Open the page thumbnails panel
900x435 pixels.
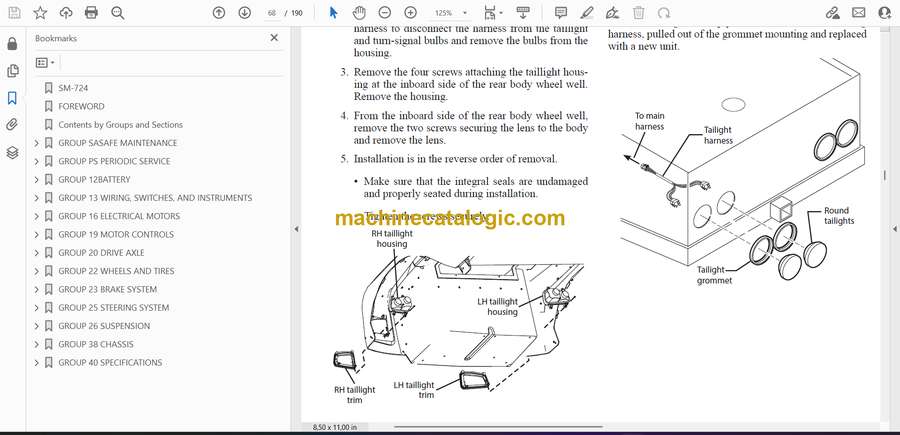(13, 71)
